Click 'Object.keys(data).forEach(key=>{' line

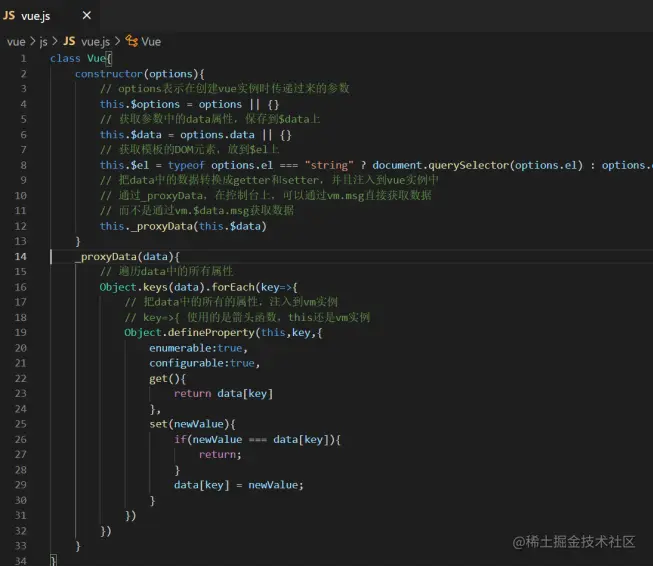(x=199, y=287)
